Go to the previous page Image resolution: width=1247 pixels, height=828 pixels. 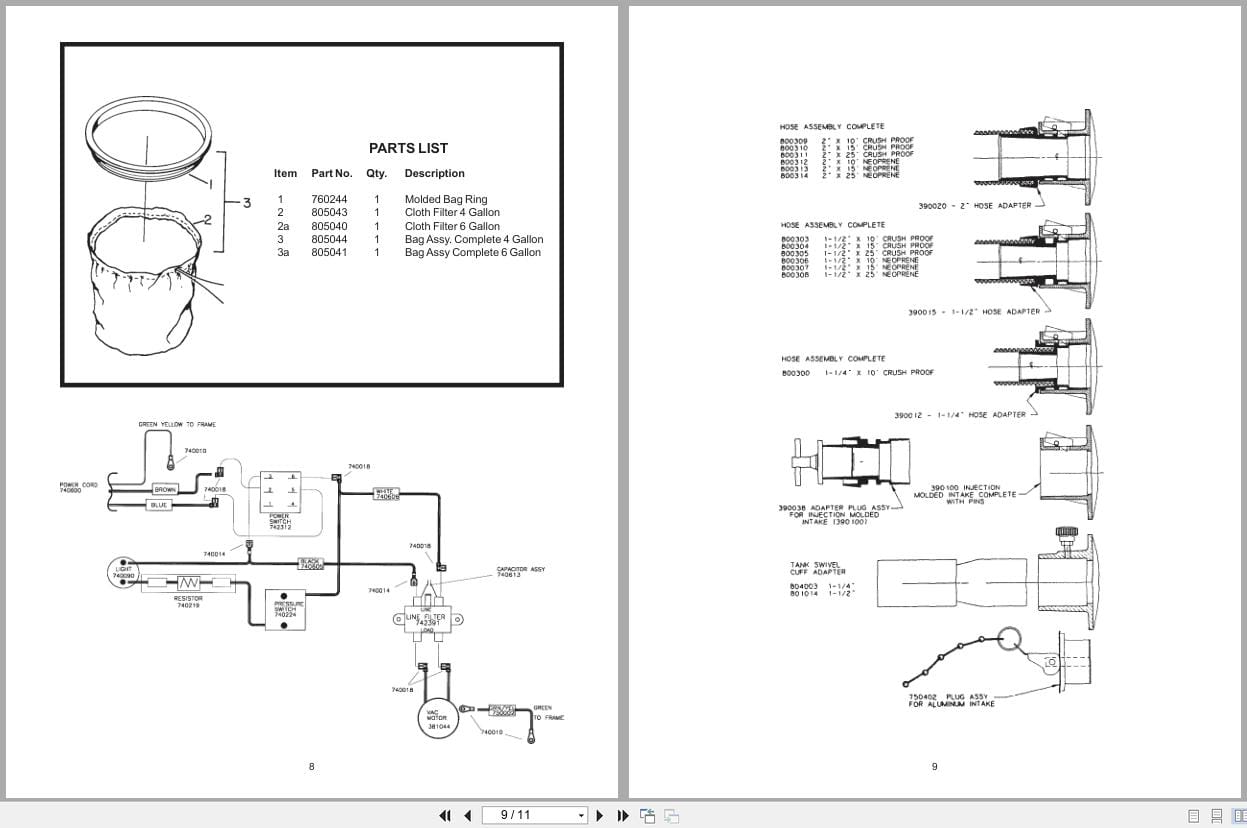click(x=467, y=815)
